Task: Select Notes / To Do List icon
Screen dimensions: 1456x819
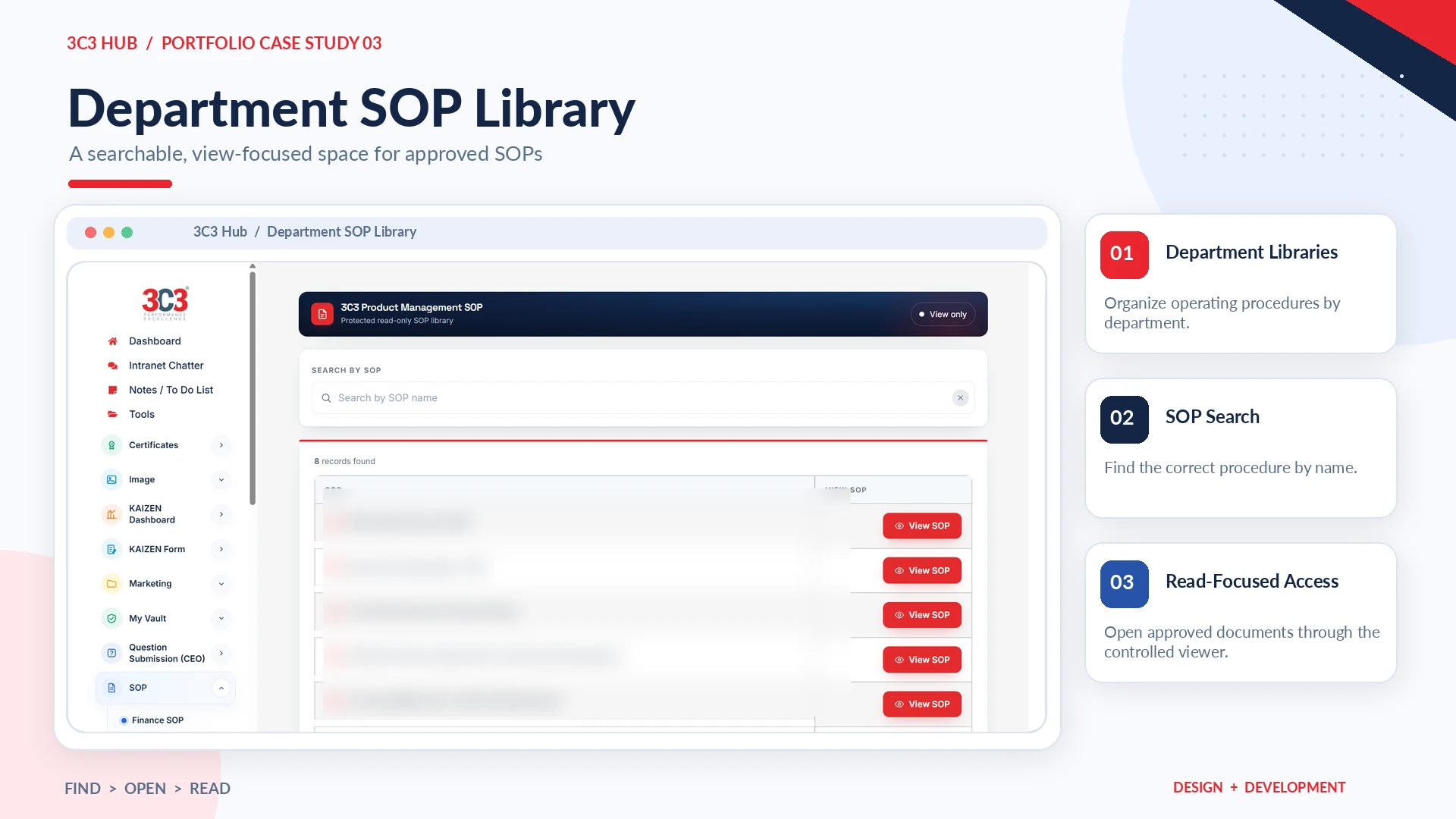Action: [112, 390]
